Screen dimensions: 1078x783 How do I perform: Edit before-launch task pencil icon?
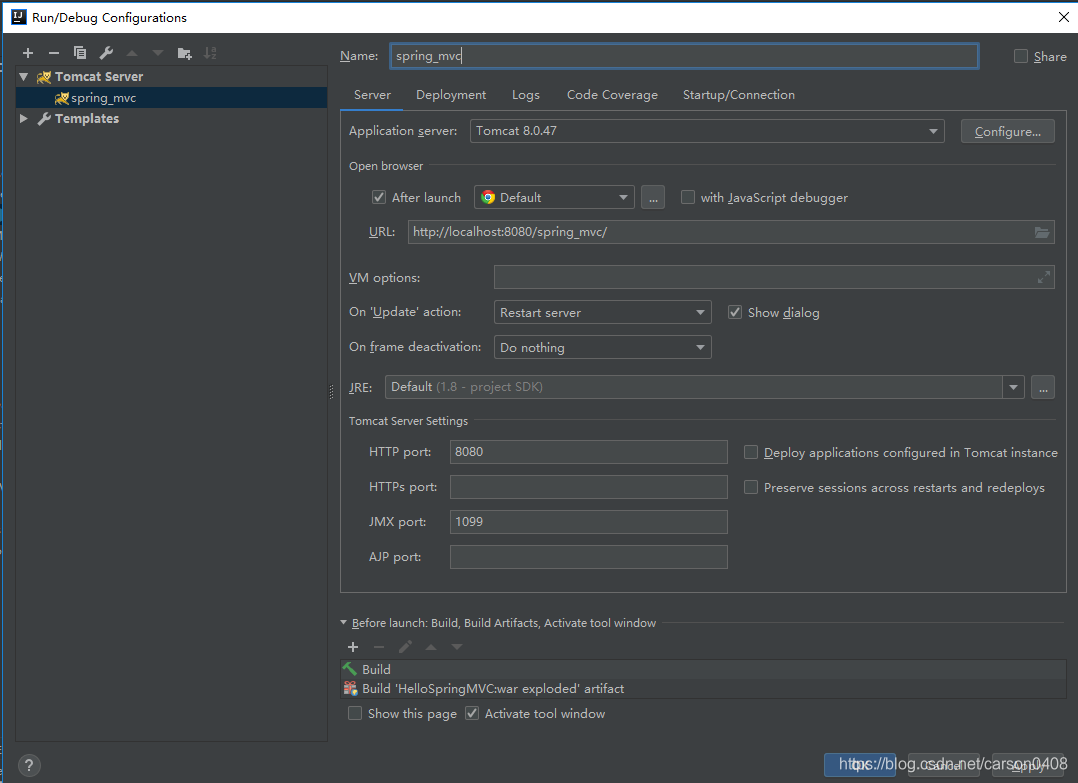point(405,647)
